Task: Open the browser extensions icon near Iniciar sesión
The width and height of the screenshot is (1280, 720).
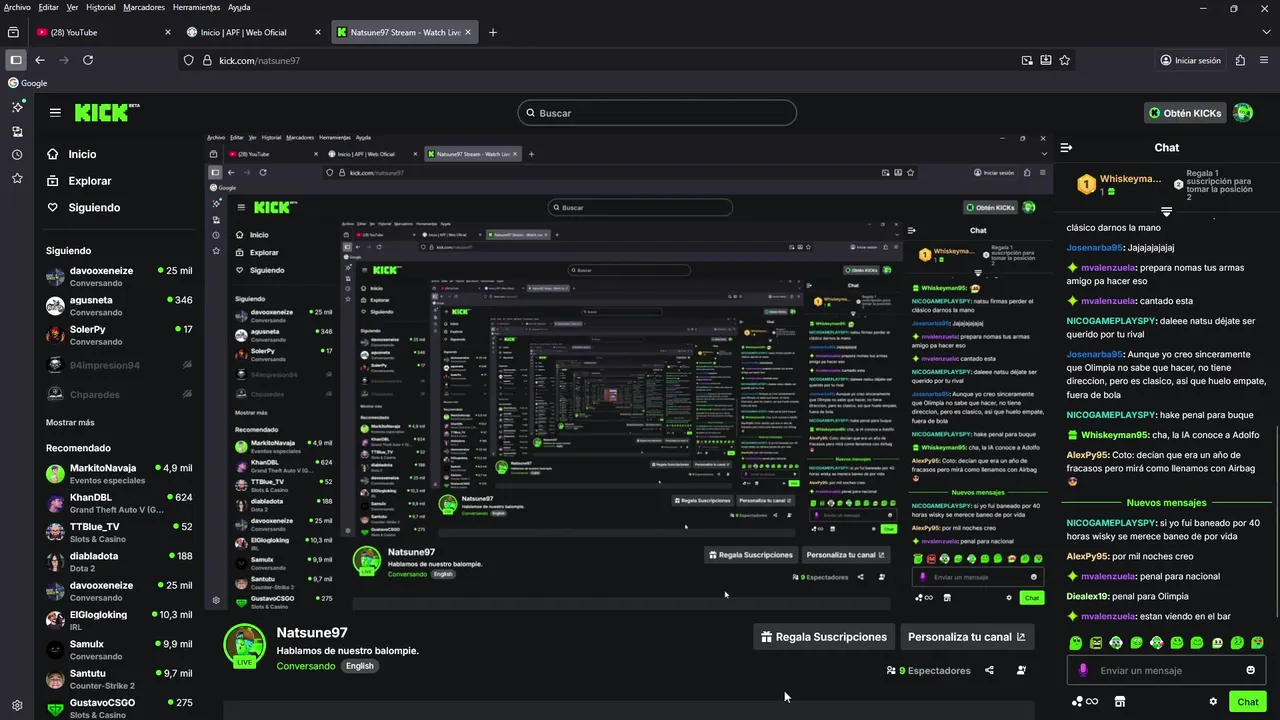Action: coord(1240,60)
